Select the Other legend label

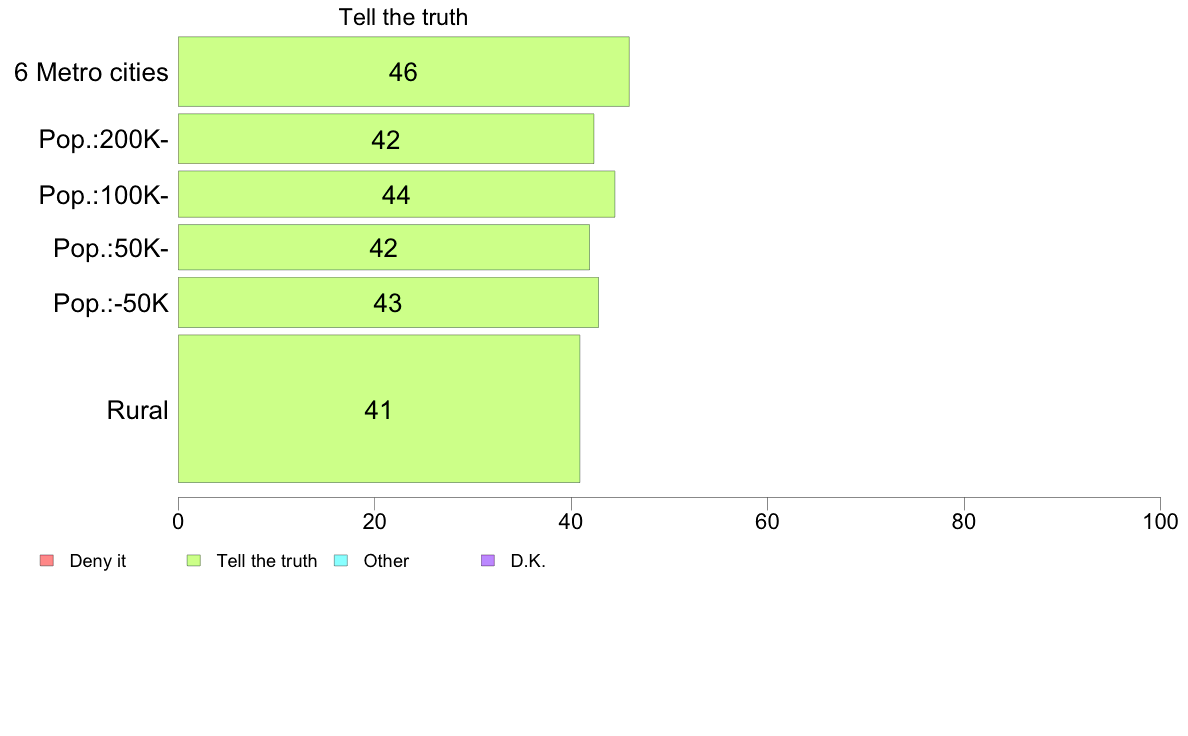(386, 561)
